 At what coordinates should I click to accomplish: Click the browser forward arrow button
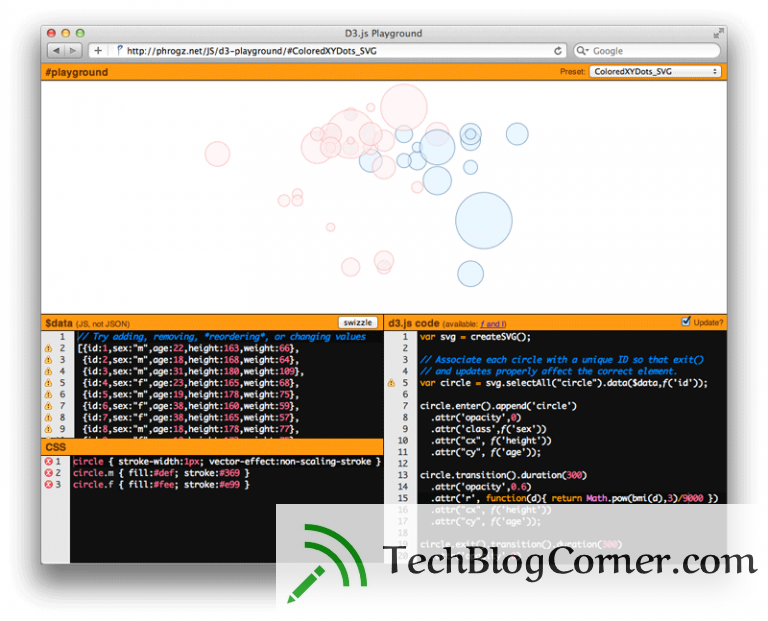pyautogui.click(x=73, y=50)
